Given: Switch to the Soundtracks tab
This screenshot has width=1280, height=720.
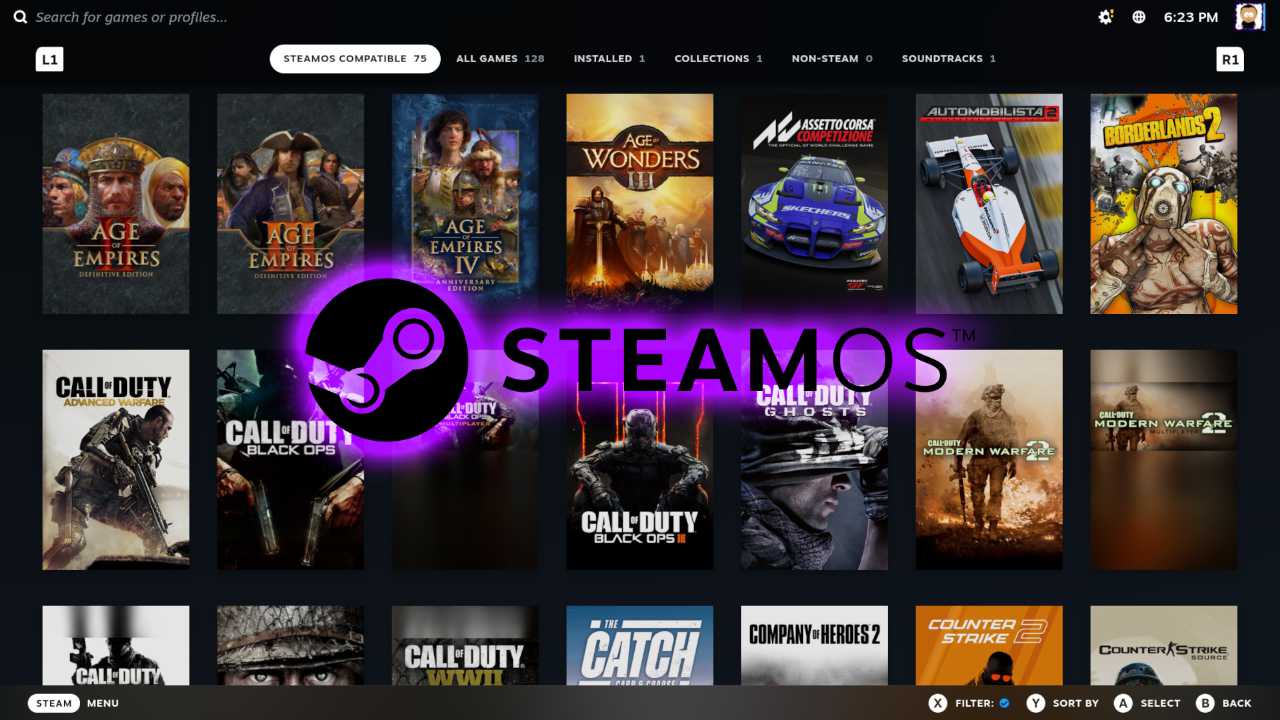Looking at the screenshot, I should pos(948,59).
